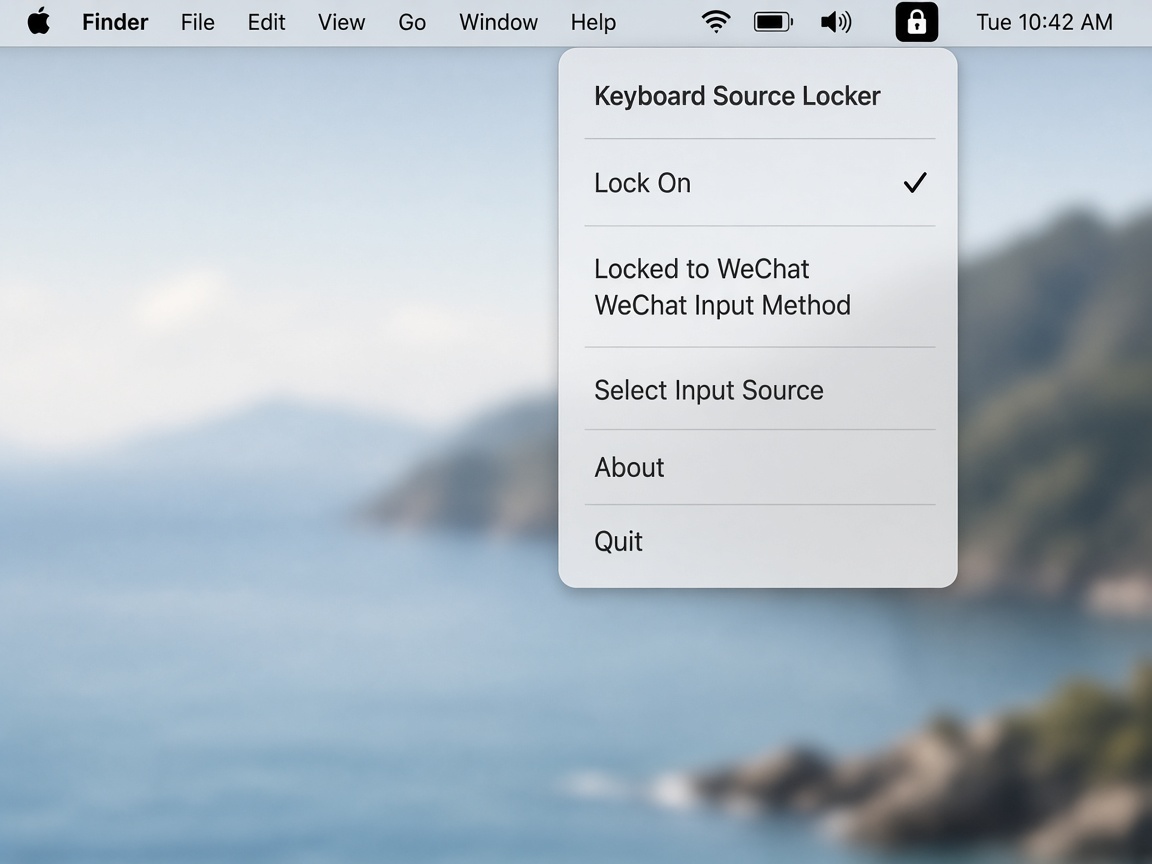
Task: Click the Tue 10:42 AM clock
Action: [1044, 22]
